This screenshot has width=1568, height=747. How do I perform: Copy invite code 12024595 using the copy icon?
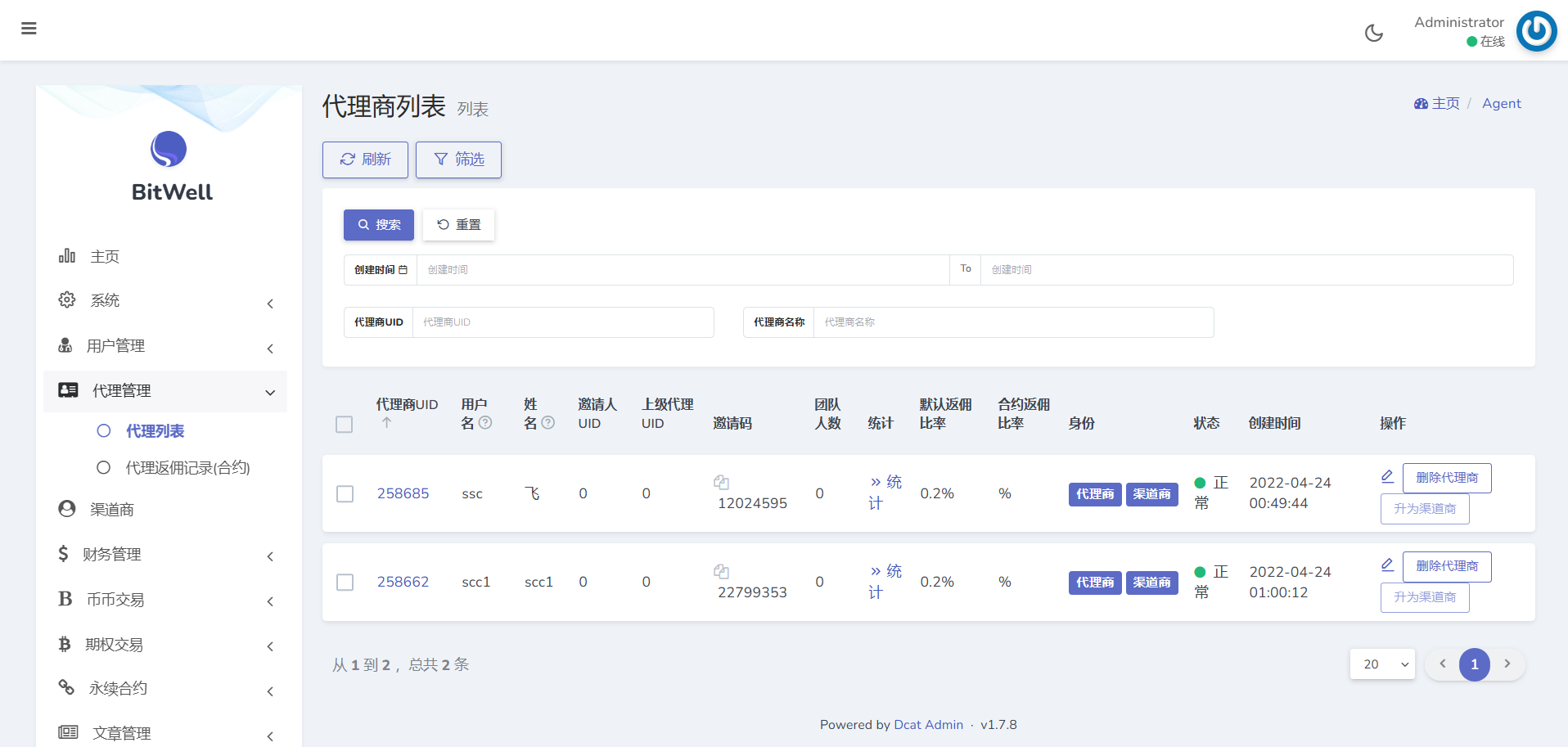click(x=721, y=483)
